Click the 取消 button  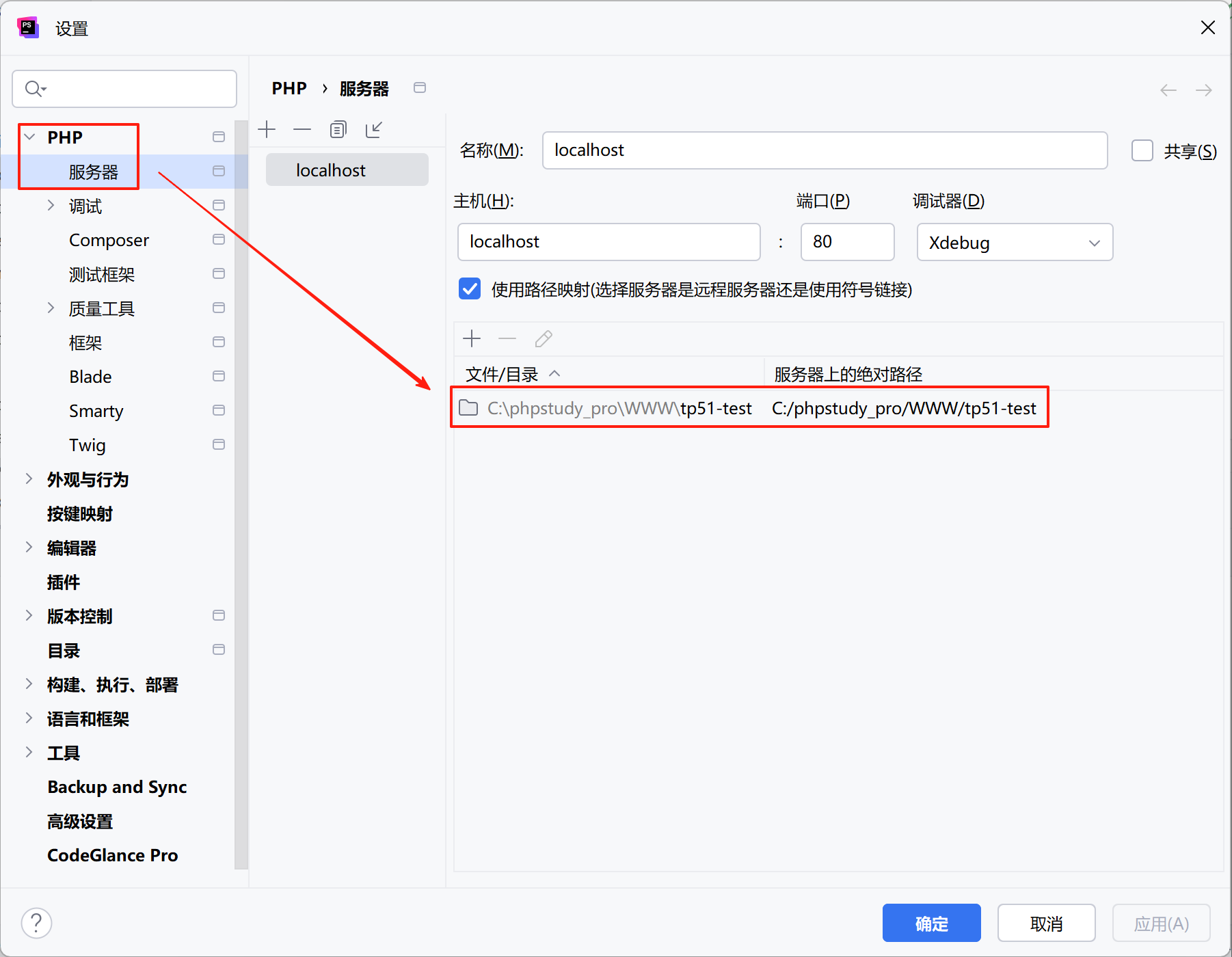[x=1046, y=924]
